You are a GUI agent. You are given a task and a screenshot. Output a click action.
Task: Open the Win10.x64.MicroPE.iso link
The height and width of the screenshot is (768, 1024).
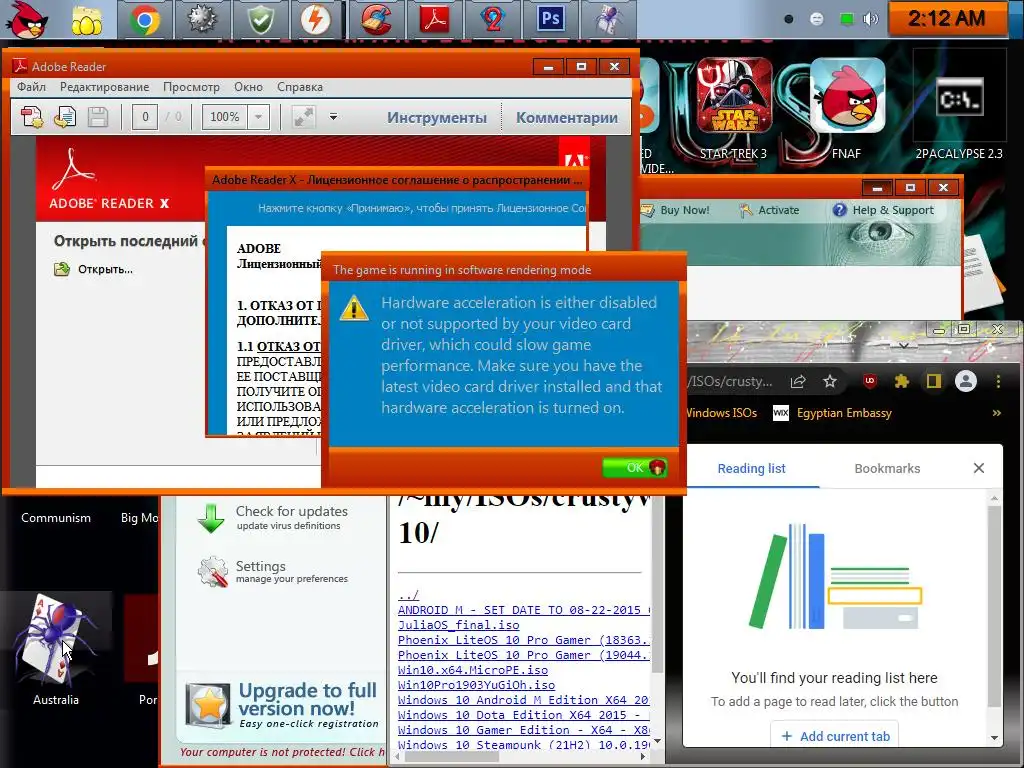click(x=473, y=670)
